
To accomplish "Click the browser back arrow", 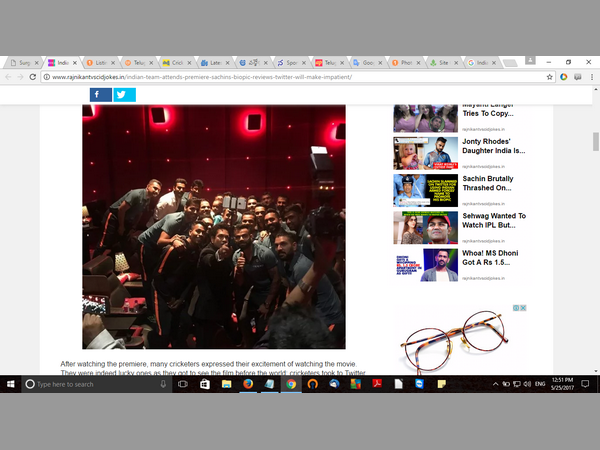I will point(9,77).
